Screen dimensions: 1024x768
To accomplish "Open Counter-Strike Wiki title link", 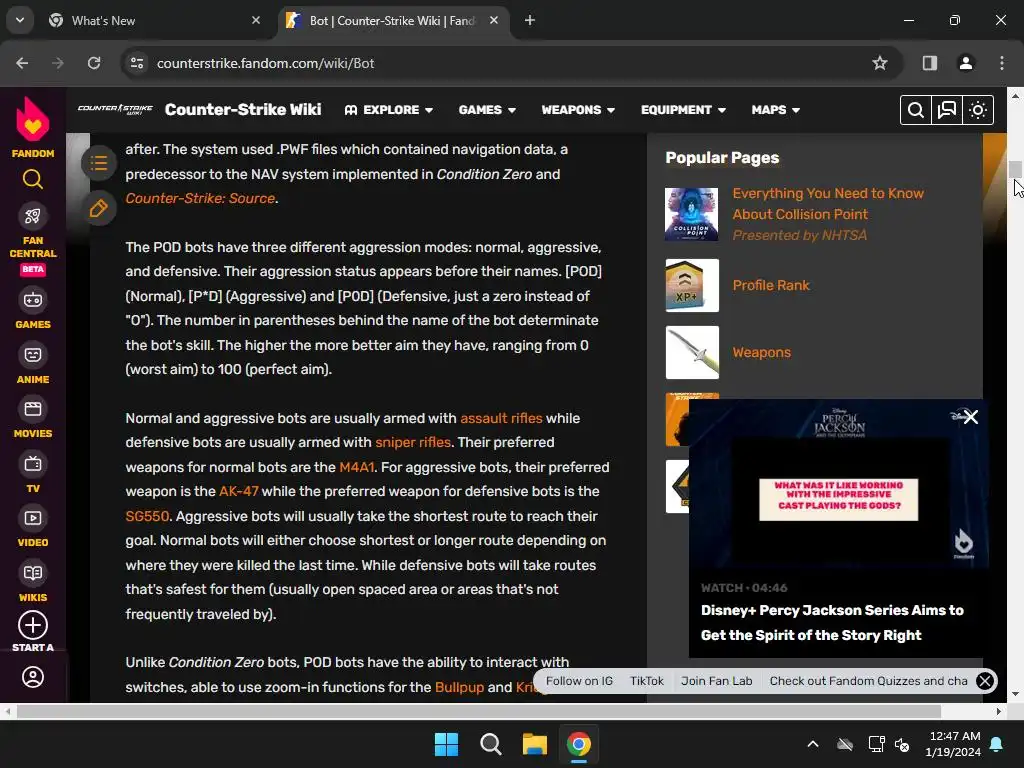I will point(243,110).
